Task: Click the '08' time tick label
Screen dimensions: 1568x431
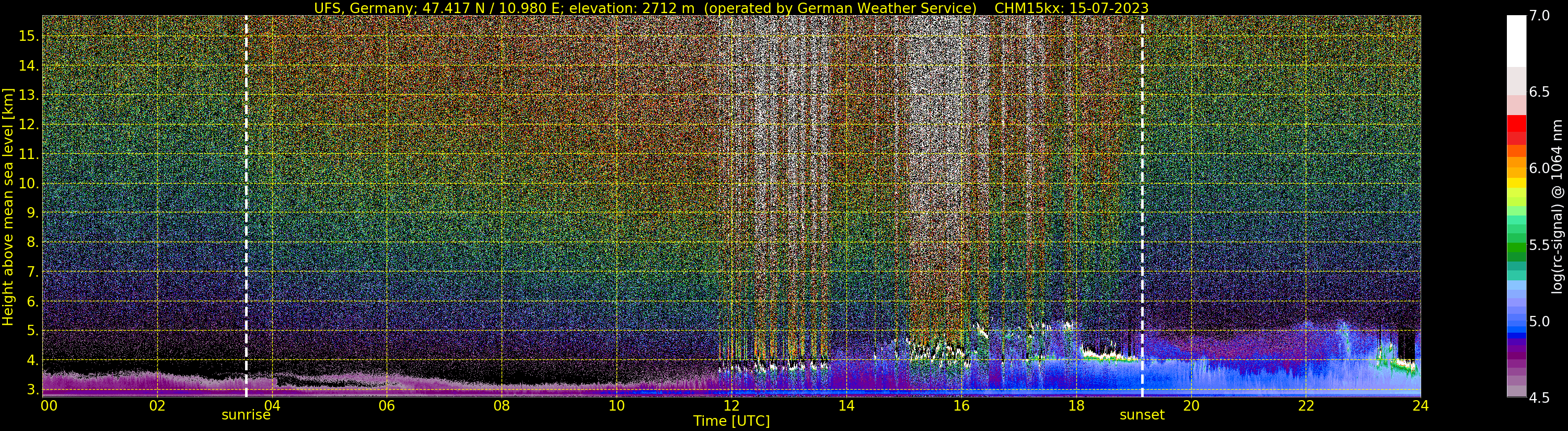Action: [x=502, y=405]
